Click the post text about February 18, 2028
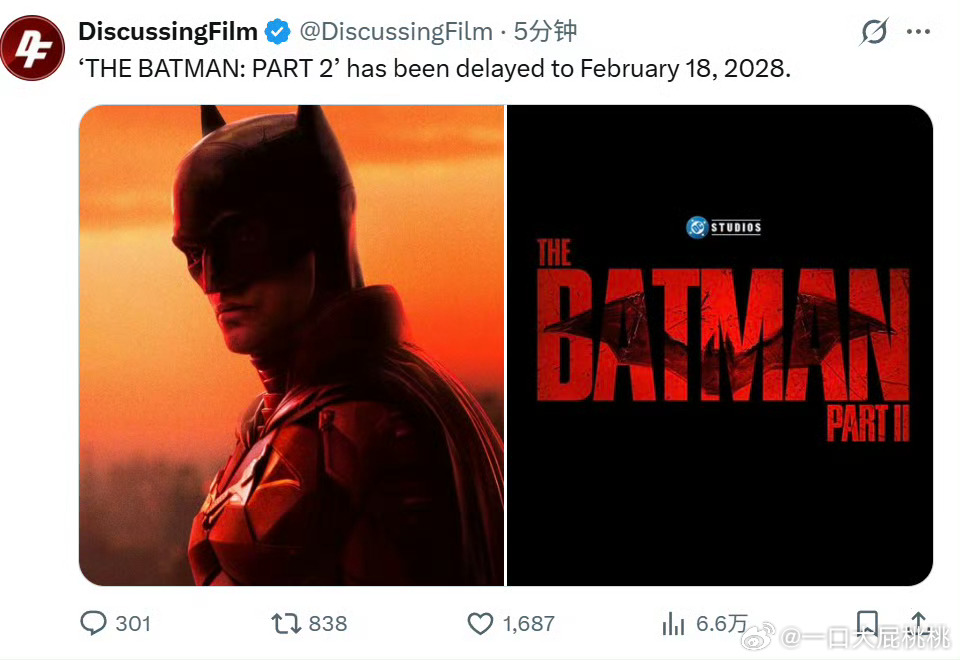960x660 pixels. coord(434,69)
